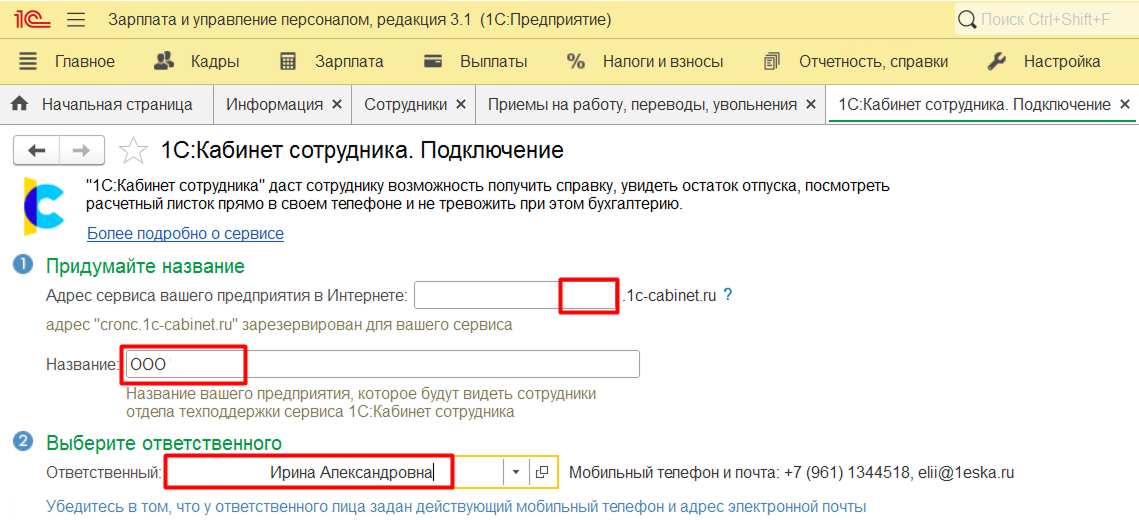
Task: Open the Зарплата section
Action: pyautogui.click(x=349, y=62)
